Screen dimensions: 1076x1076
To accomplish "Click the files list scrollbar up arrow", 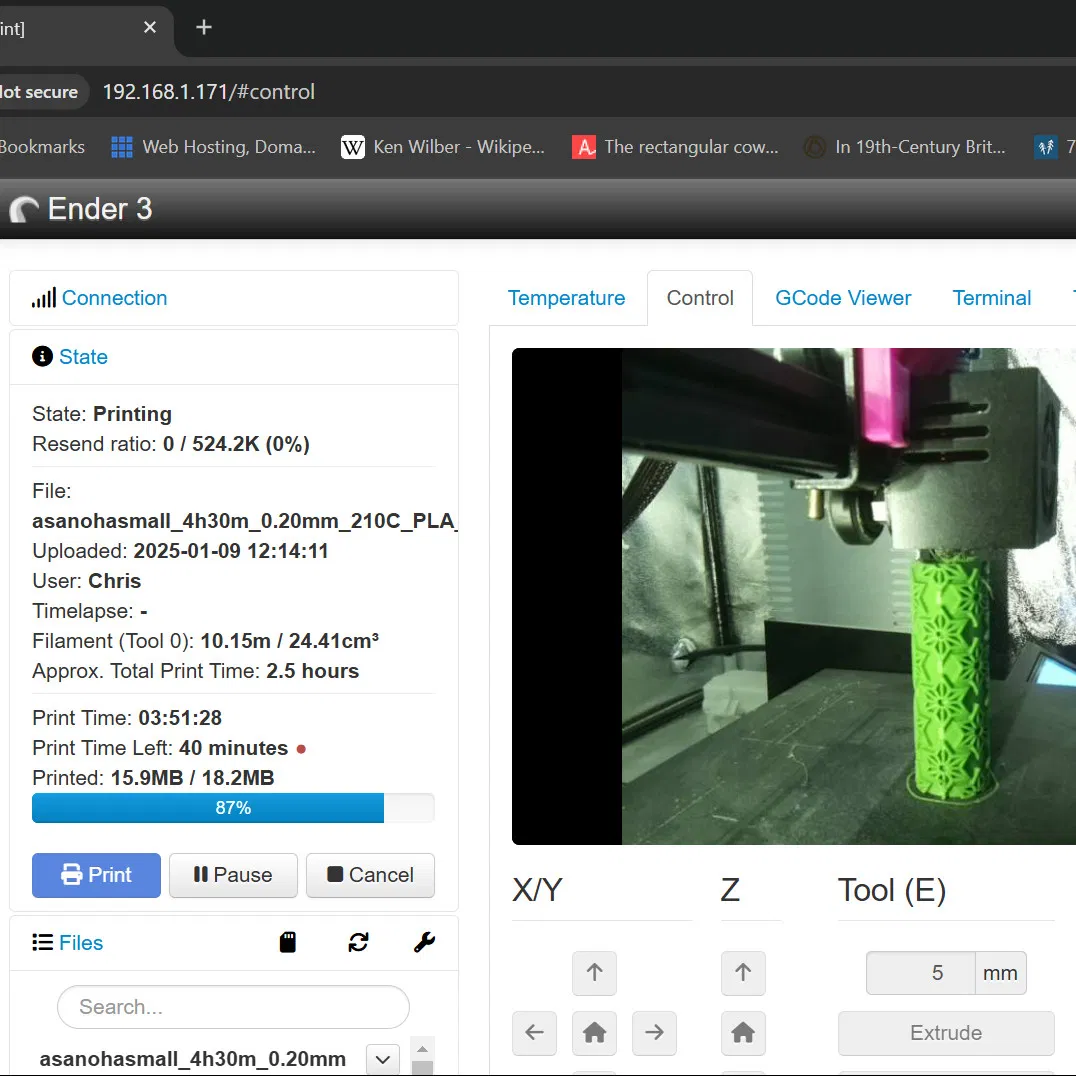I will coord(422,1049).
